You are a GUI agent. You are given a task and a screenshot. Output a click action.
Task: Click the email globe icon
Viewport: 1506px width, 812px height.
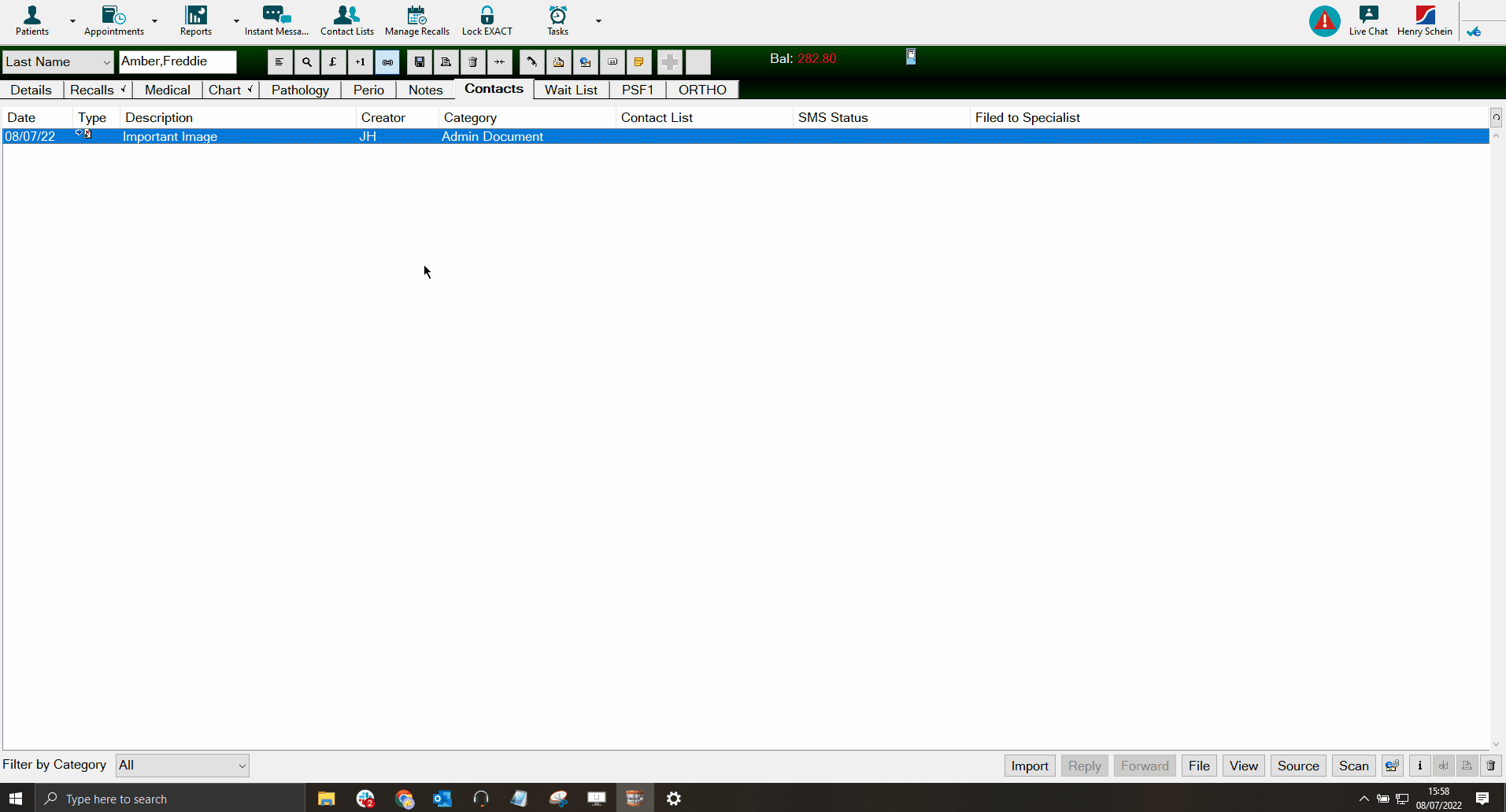pyautogui.click(x=586, y=62)
